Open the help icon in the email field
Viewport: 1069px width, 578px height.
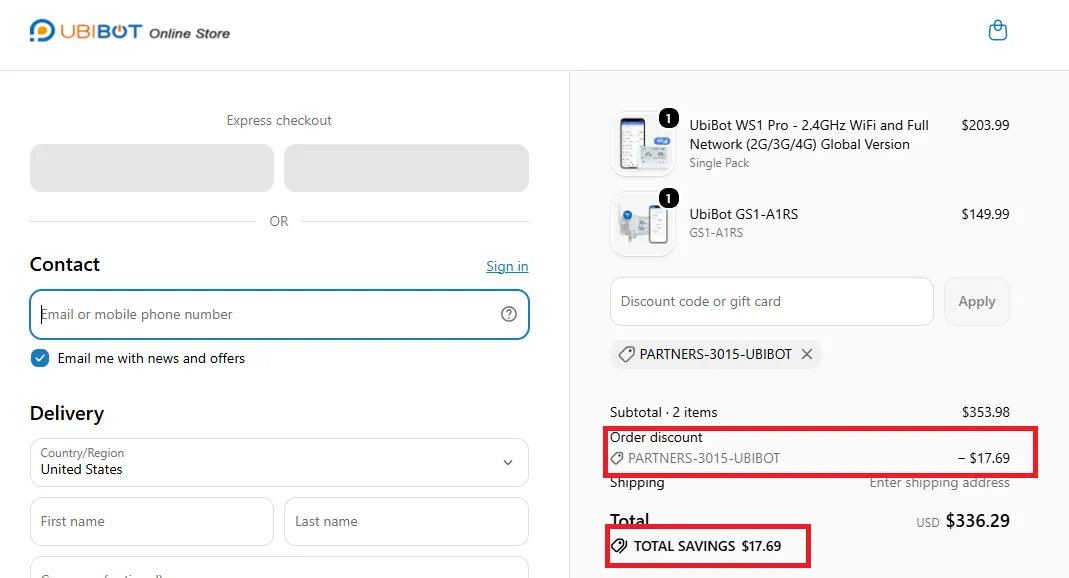(x=509, y=314)
